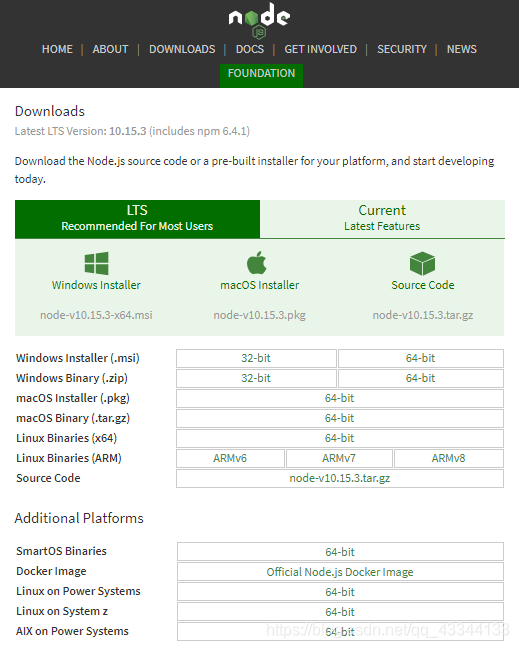Image resolution: width=519 pixels, height=648 pixels.
Task: Click the Node.js logo
Action: pyautogui.click(x=259, y=20)
